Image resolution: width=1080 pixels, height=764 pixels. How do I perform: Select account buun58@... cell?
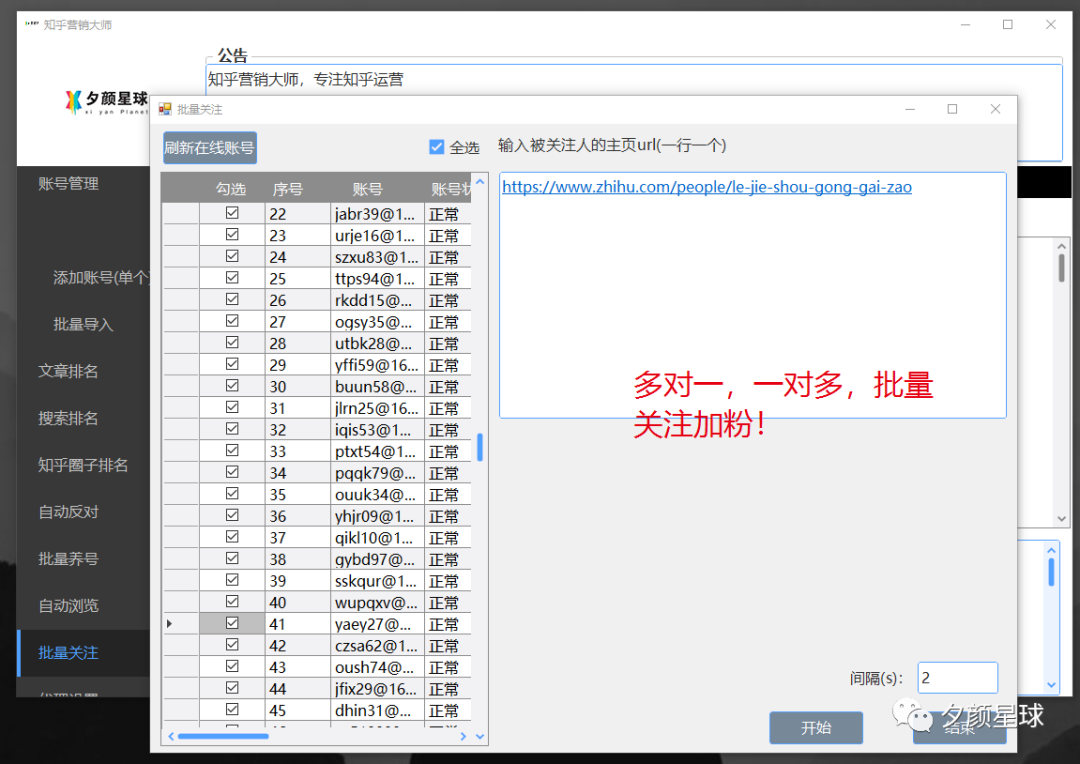point(377,386)
